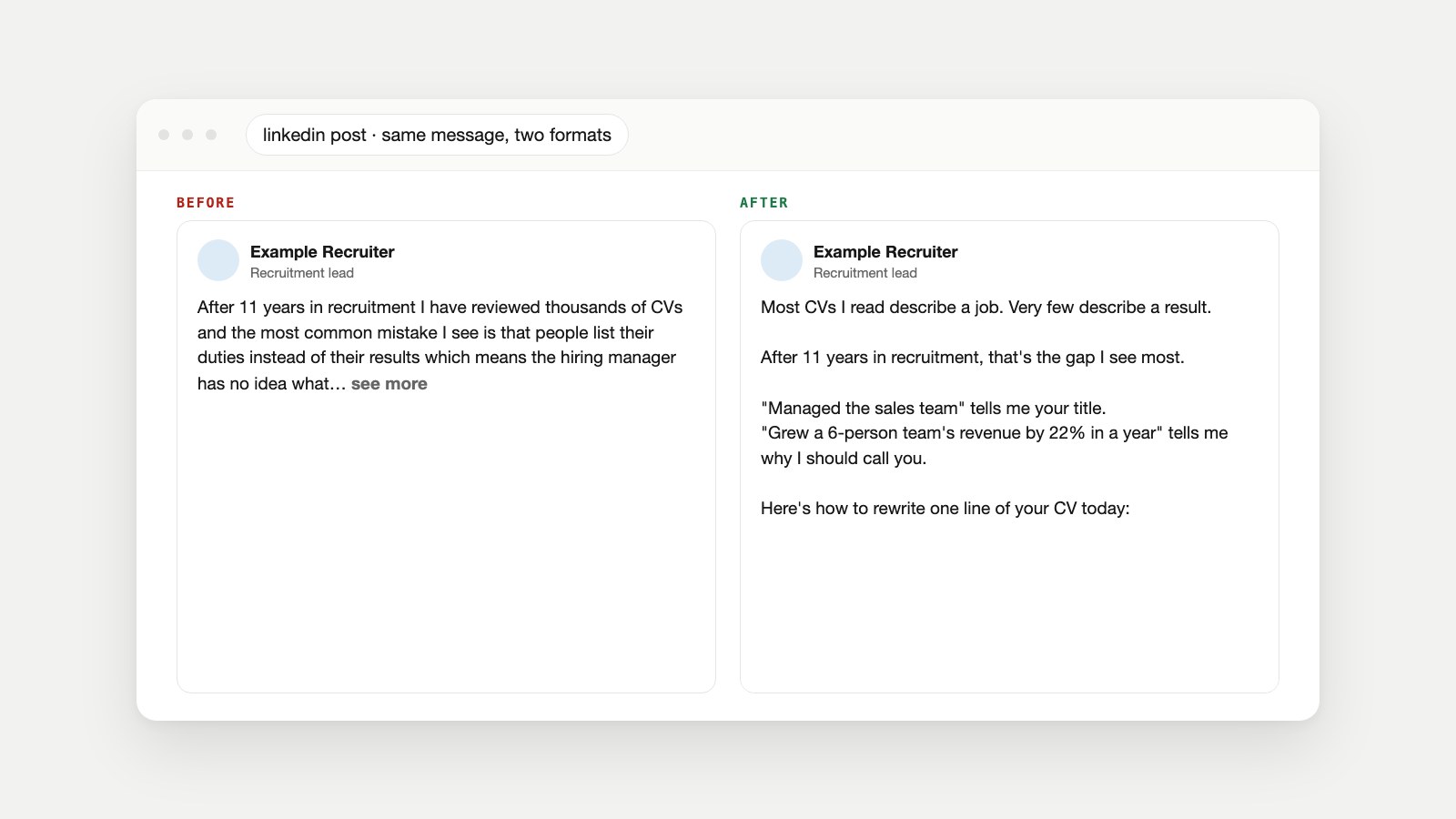The image size is (1456, 819).
Task: Click the first gray window dot
Action: pyautogui.click(x=164, y=135)
